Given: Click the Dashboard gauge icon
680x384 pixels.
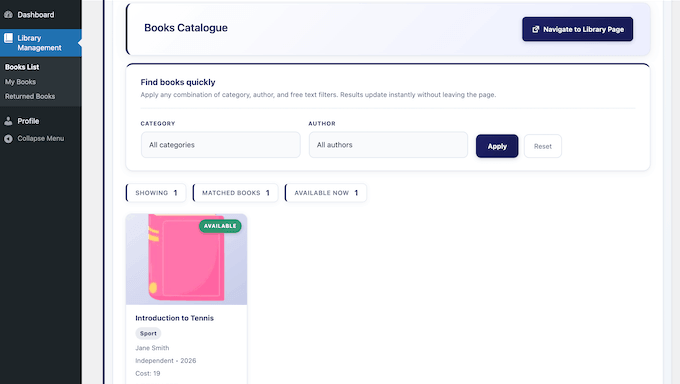Looking at the screenshot, I should (8, 14).
